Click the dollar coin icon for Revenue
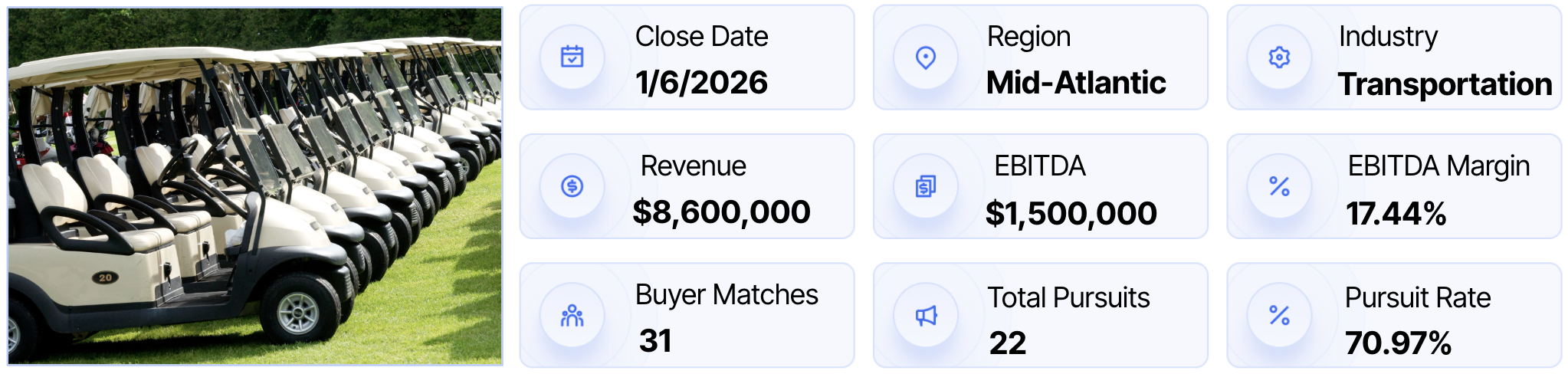 click(x=572, y=186)
